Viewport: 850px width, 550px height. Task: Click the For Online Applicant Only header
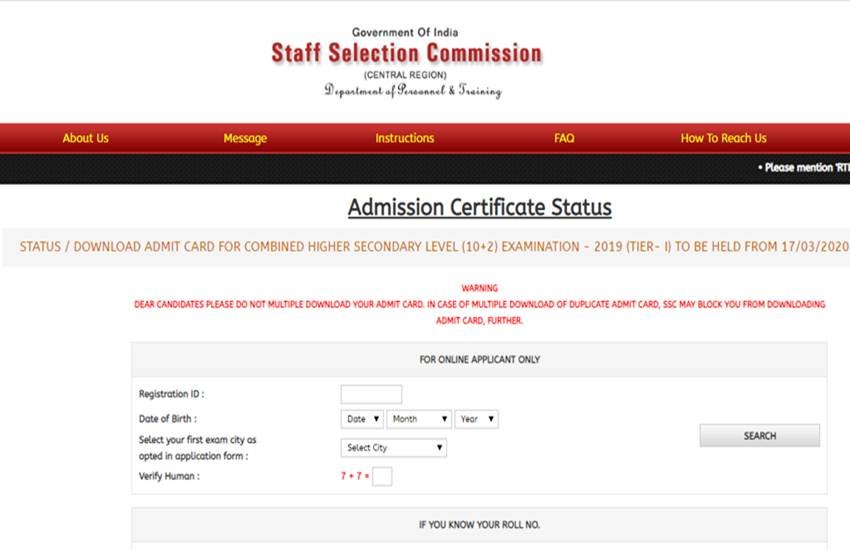(479, 359)
